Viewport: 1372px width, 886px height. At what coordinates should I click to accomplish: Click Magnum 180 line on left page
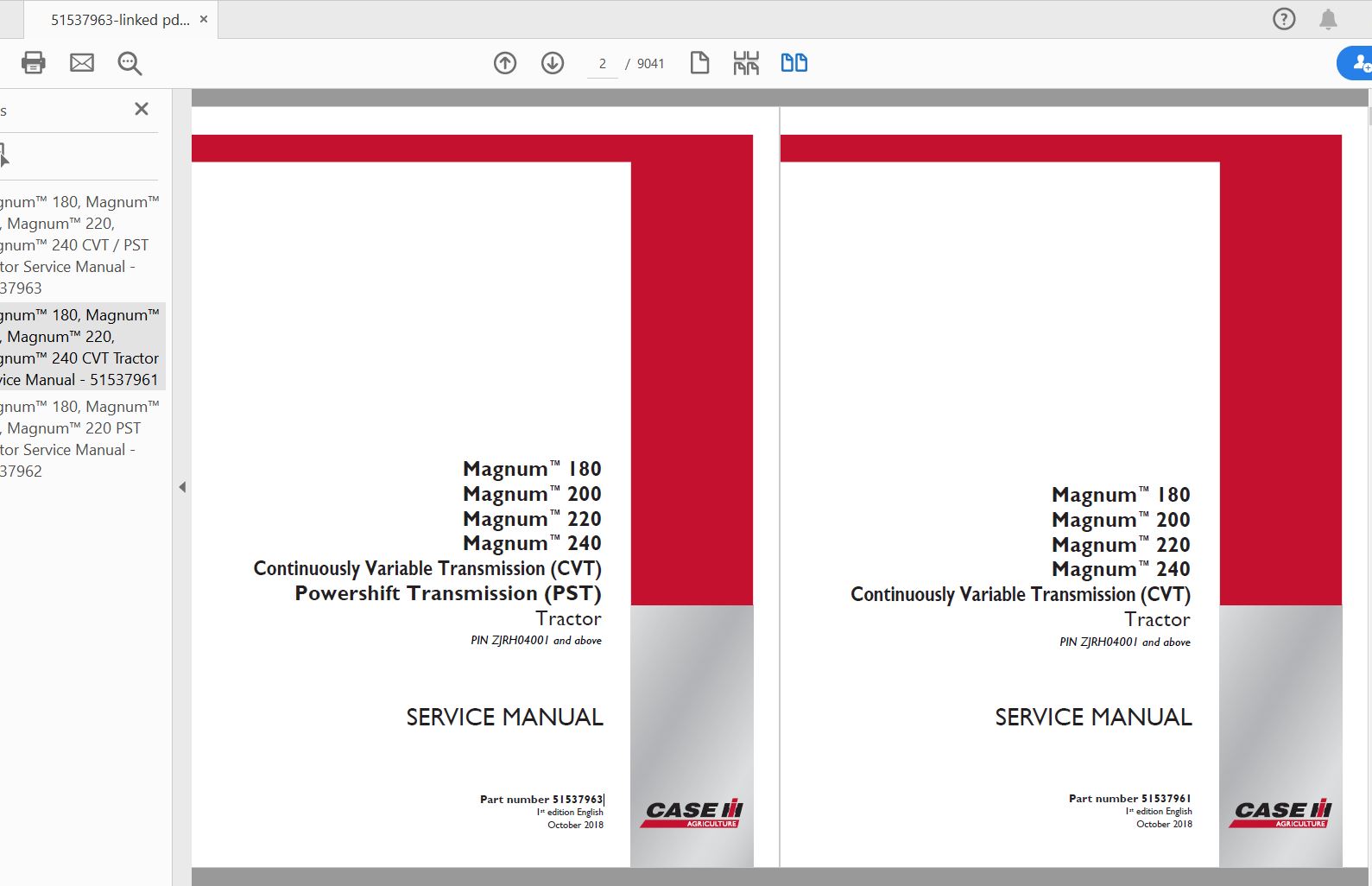[532, 469]
